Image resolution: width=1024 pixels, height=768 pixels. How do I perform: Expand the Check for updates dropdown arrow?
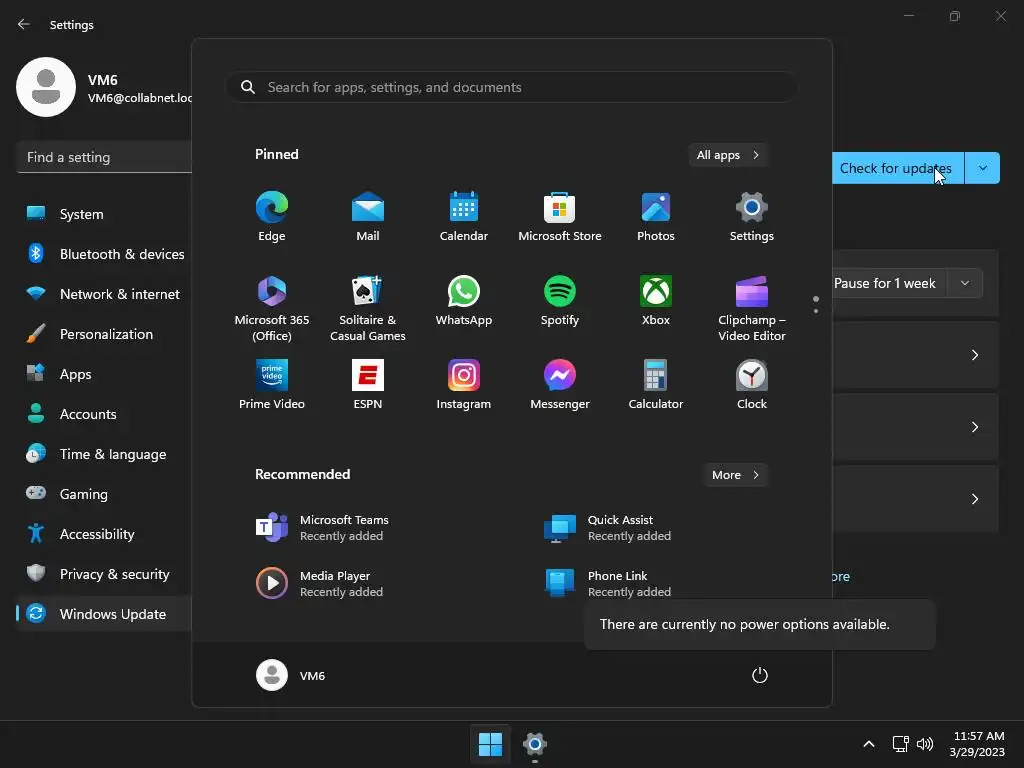(x=983, y=168)
